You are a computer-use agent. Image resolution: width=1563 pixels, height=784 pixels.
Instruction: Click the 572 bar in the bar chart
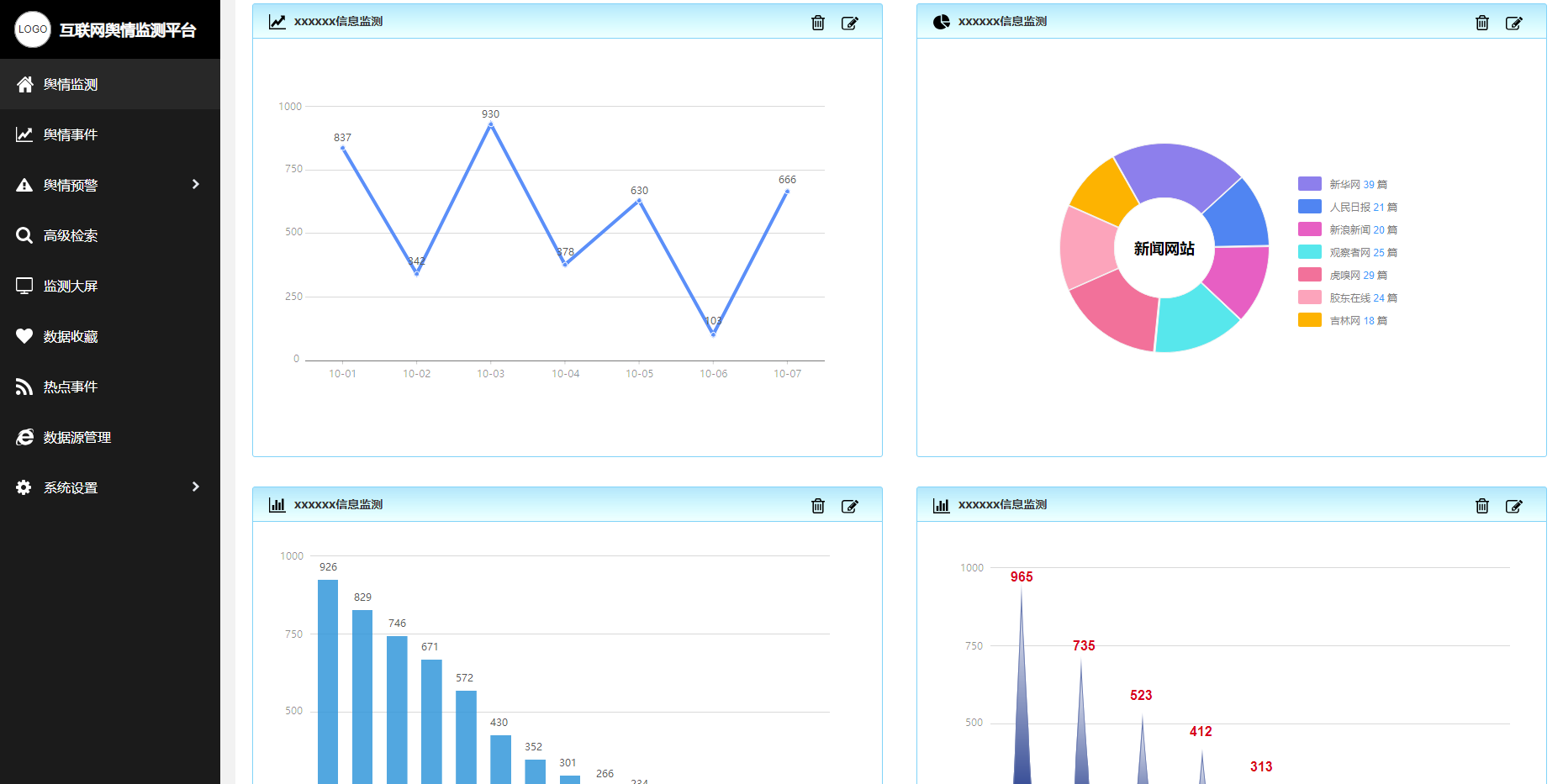click(x=466, y=737)
